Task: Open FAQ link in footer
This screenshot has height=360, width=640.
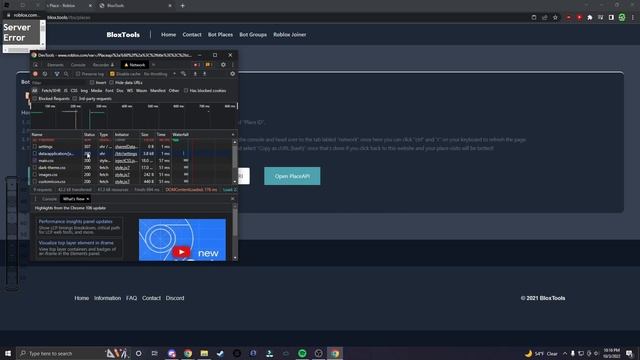Action: (131, 298)
